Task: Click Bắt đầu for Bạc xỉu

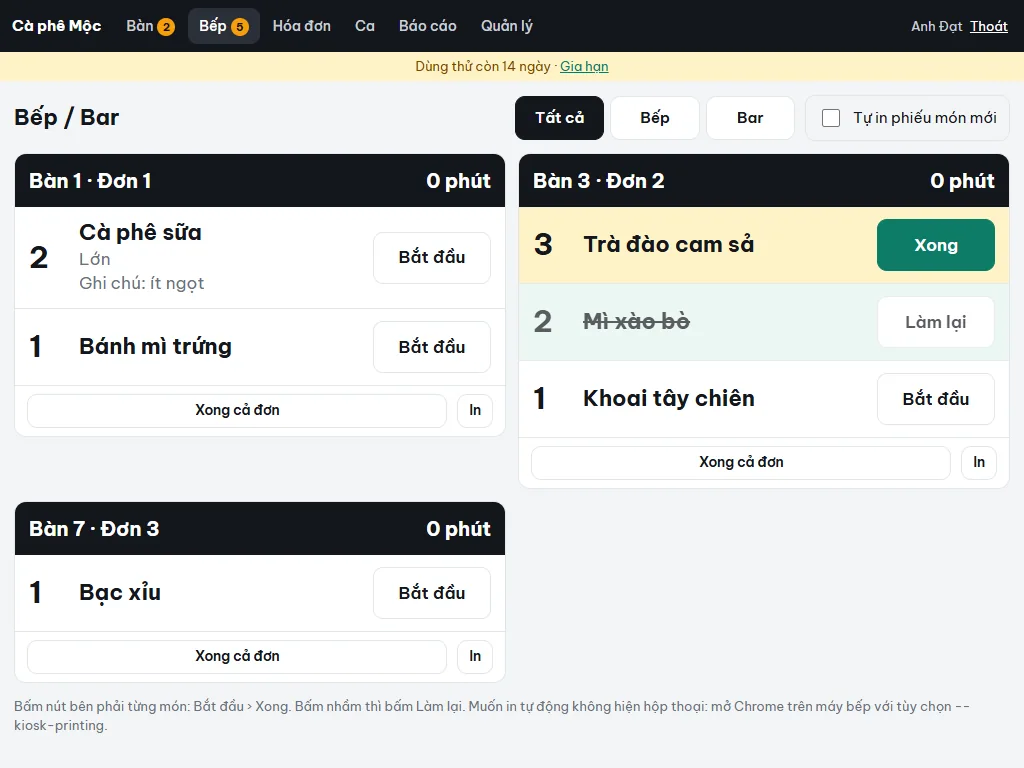Action: pos(432,593)
